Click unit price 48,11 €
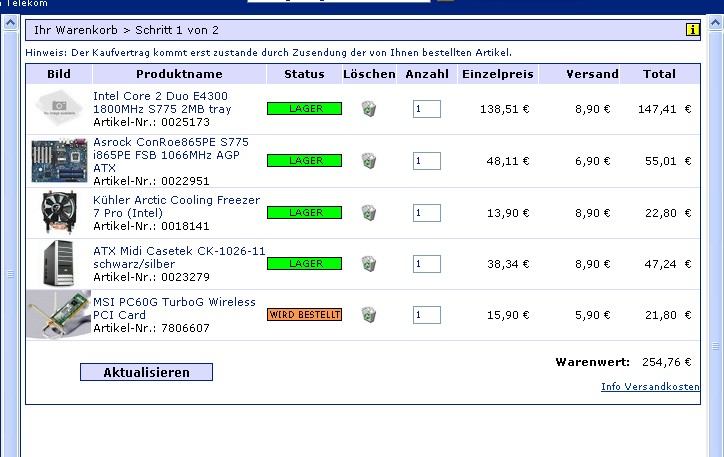Image resolution: width=724 pixels, height=457 pixels. pos(507,161)
